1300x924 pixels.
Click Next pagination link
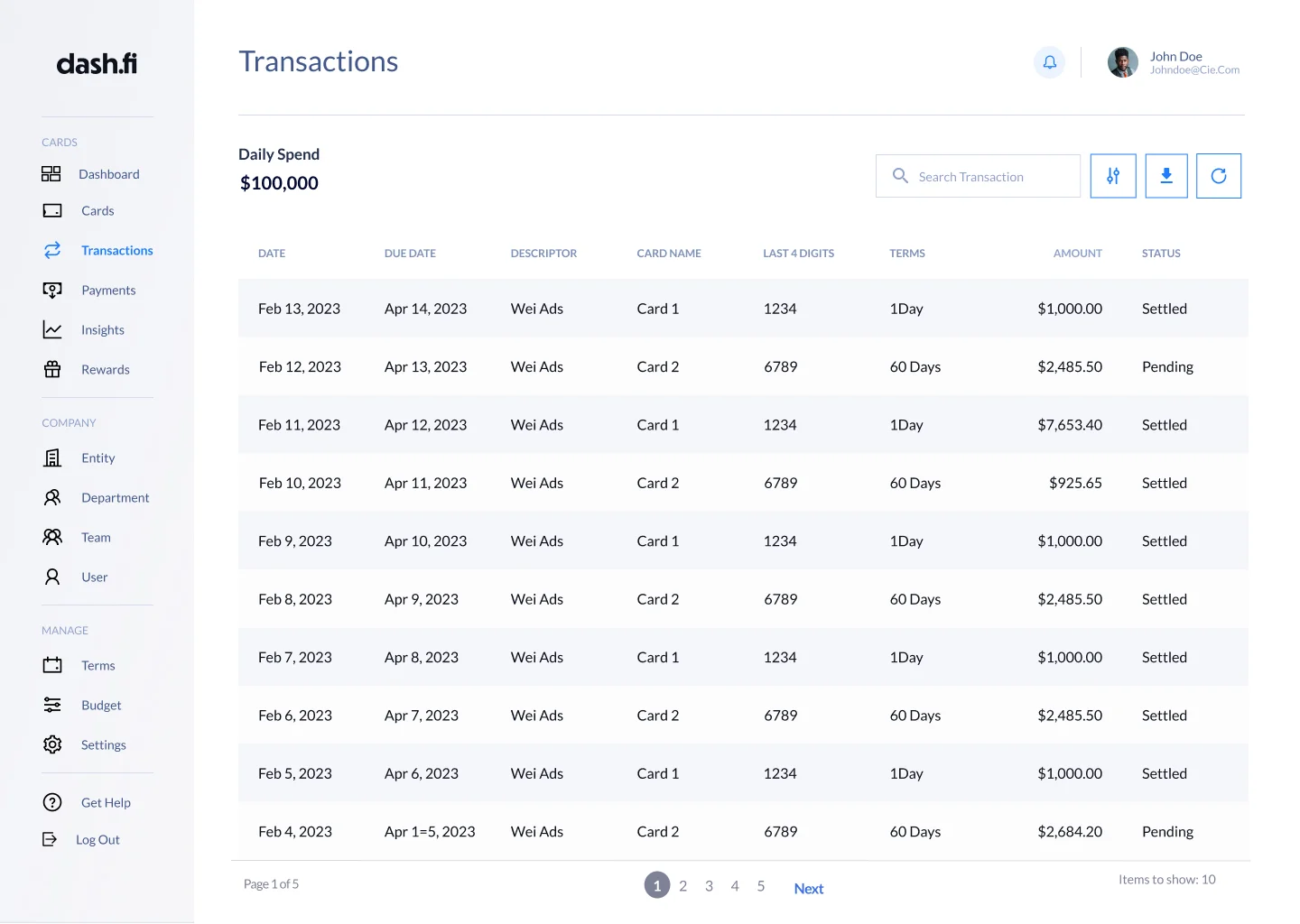[808, 889]
